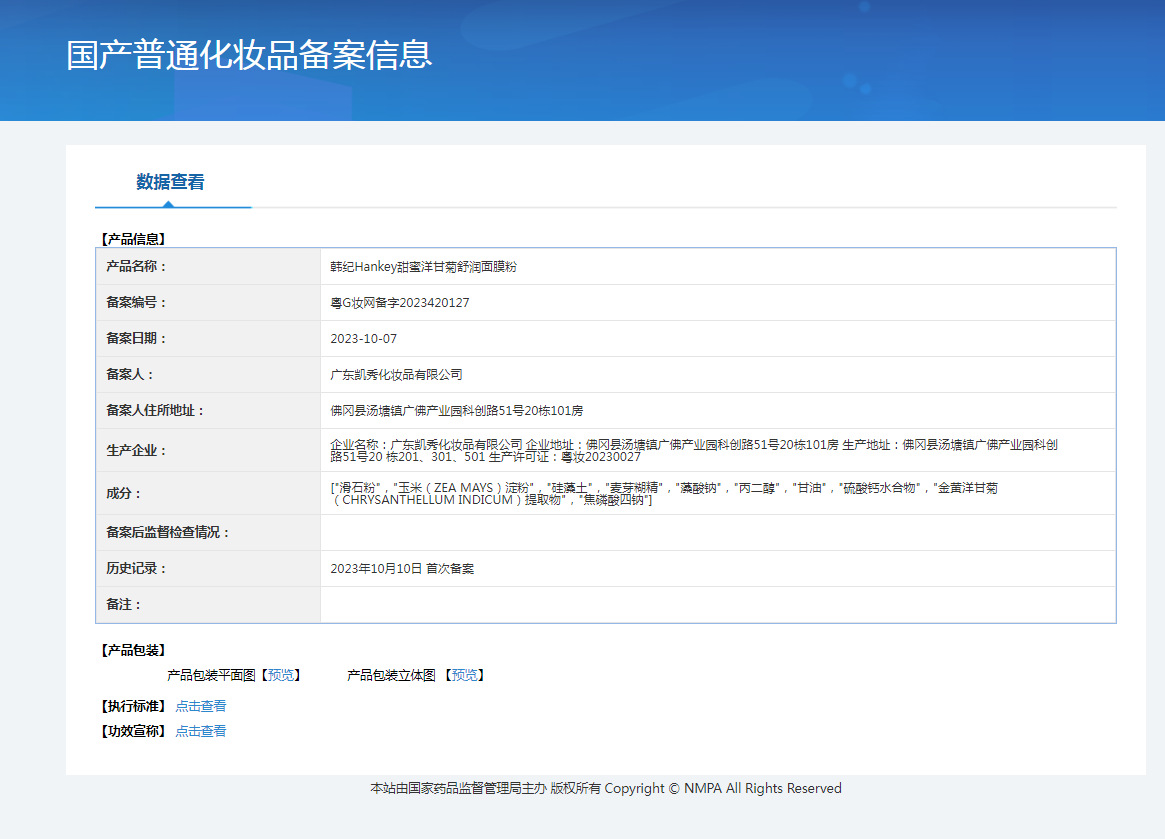Screen dimensions: 1165x839
Task: Click the filing number 粤G妆网备字2023420127
Action: 399,303
